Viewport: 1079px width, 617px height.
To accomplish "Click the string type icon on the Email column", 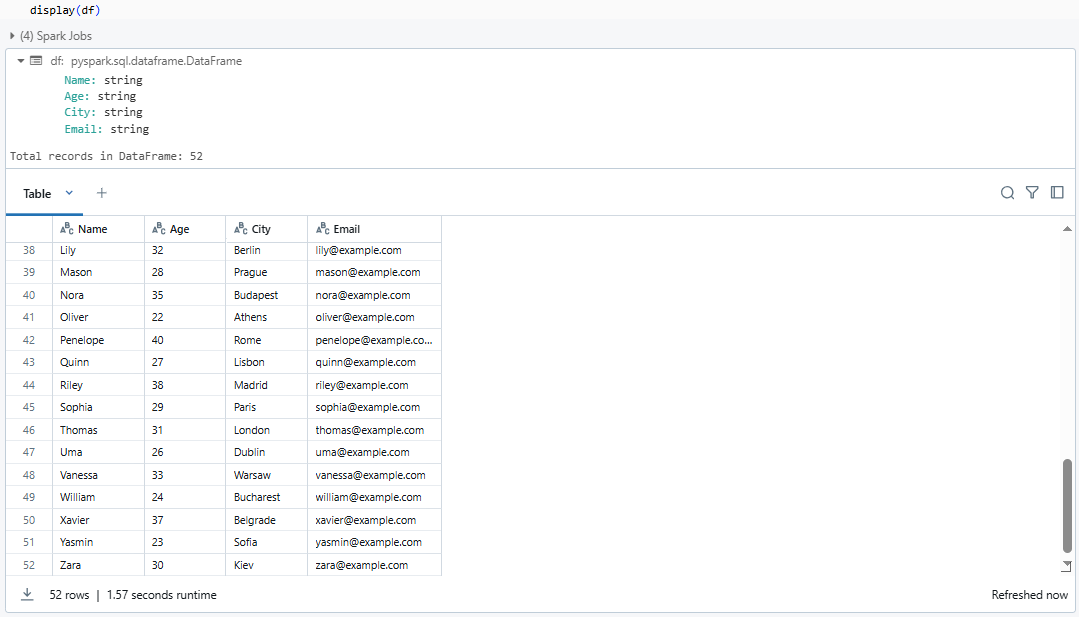I will click(319, 228).
